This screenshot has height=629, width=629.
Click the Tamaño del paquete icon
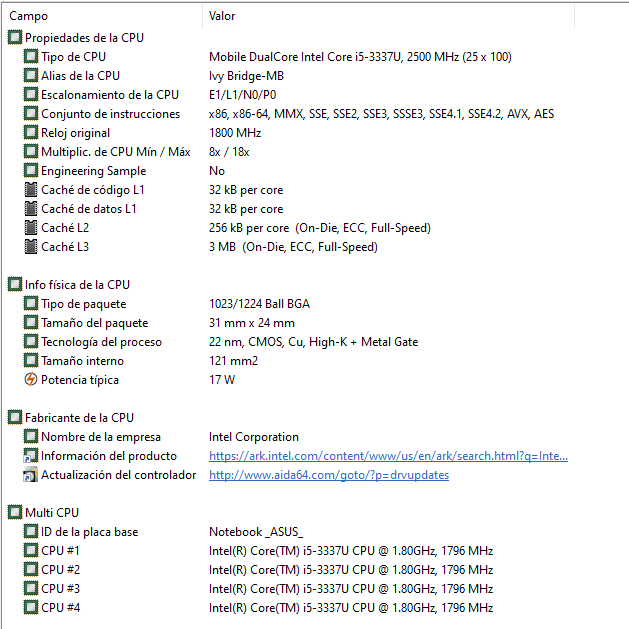[x=31, y=323]
